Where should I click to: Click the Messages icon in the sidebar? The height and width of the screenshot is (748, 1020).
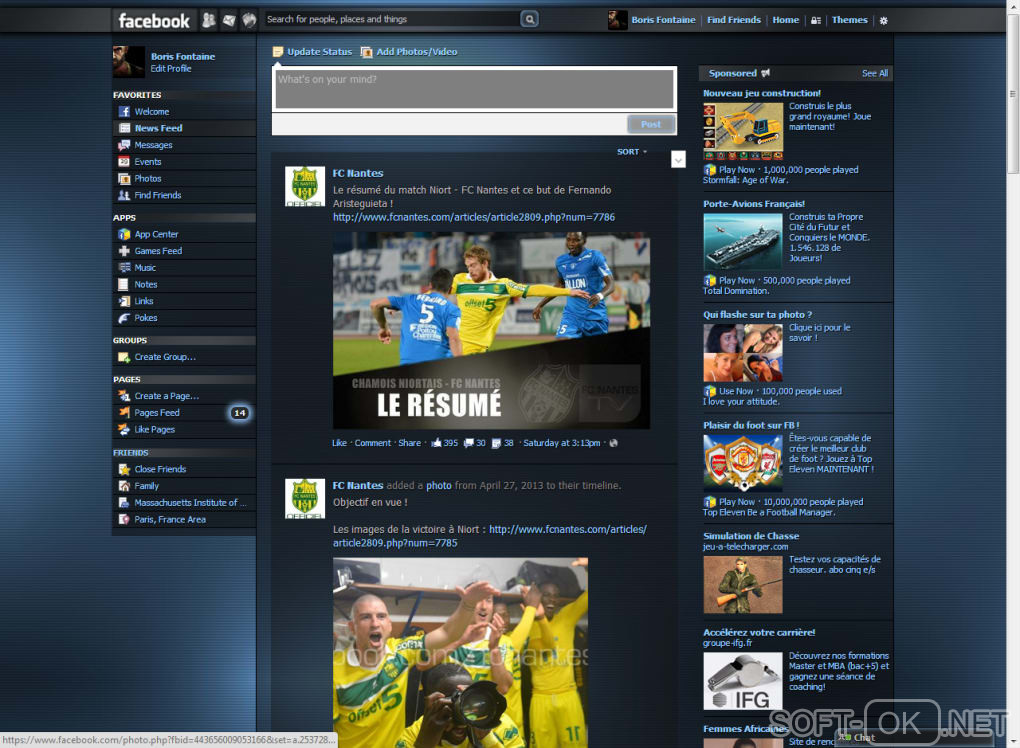(124, 145)
